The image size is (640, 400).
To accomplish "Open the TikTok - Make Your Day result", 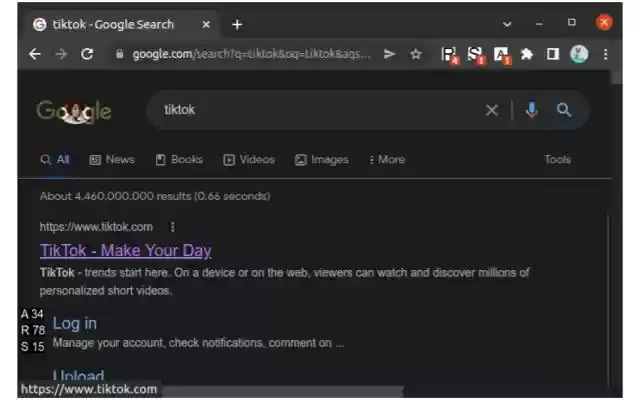I will pos(126,251).
